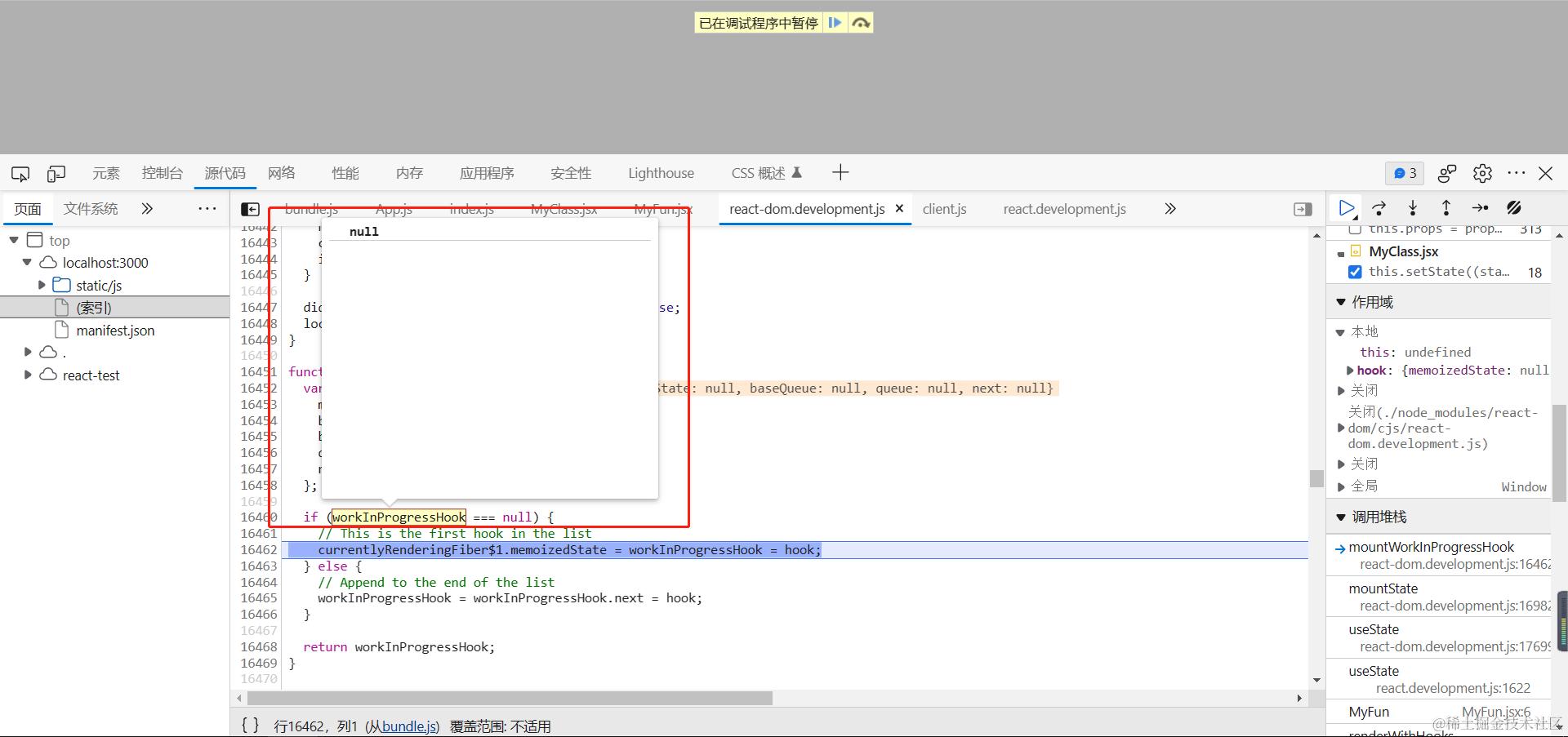This screenshot has height=737, width=1568.
Task: Expand the static/js folder
Action: point(42,286)
